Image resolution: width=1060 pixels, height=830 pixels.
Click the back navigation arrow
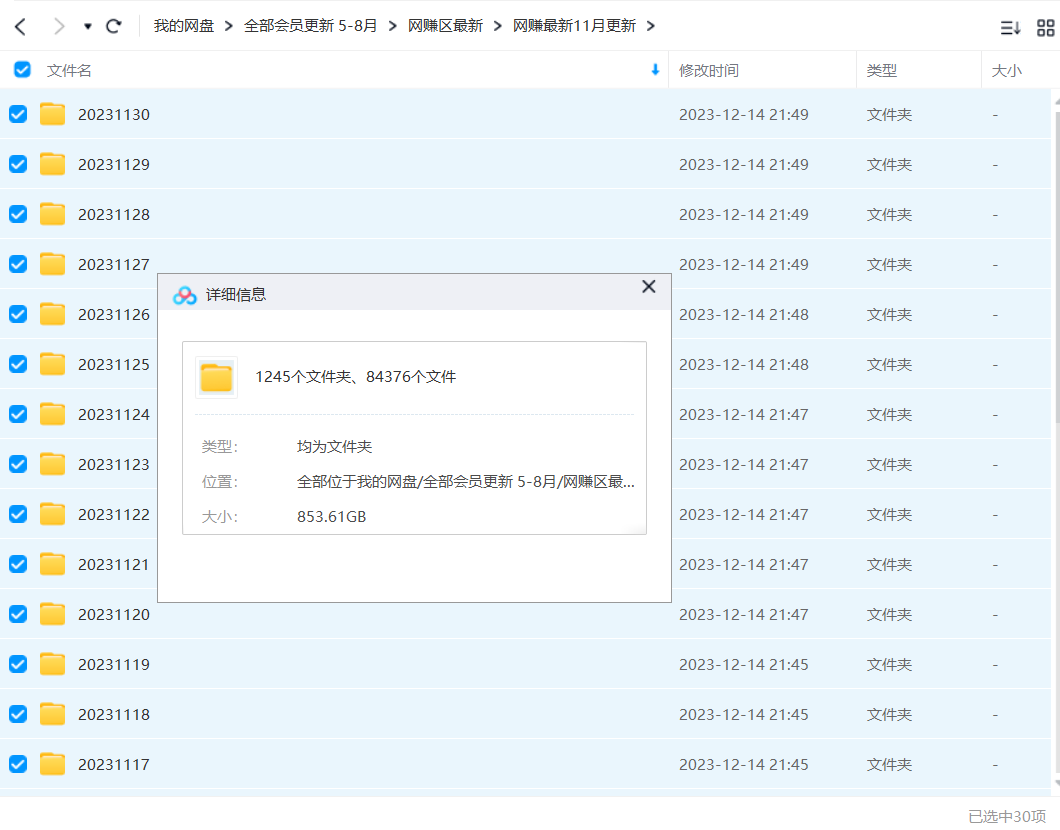tap(20, 26)
